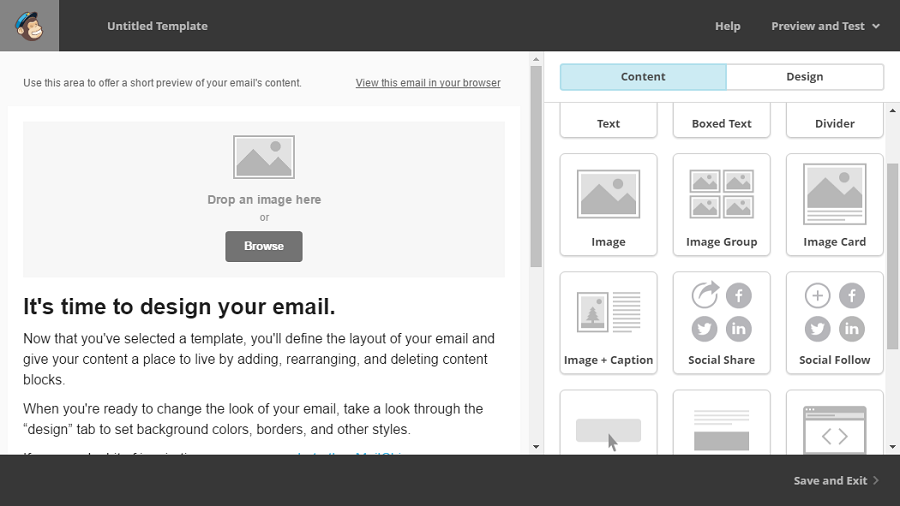
Task: Select the Boxed Text content block
Action: 721,121
